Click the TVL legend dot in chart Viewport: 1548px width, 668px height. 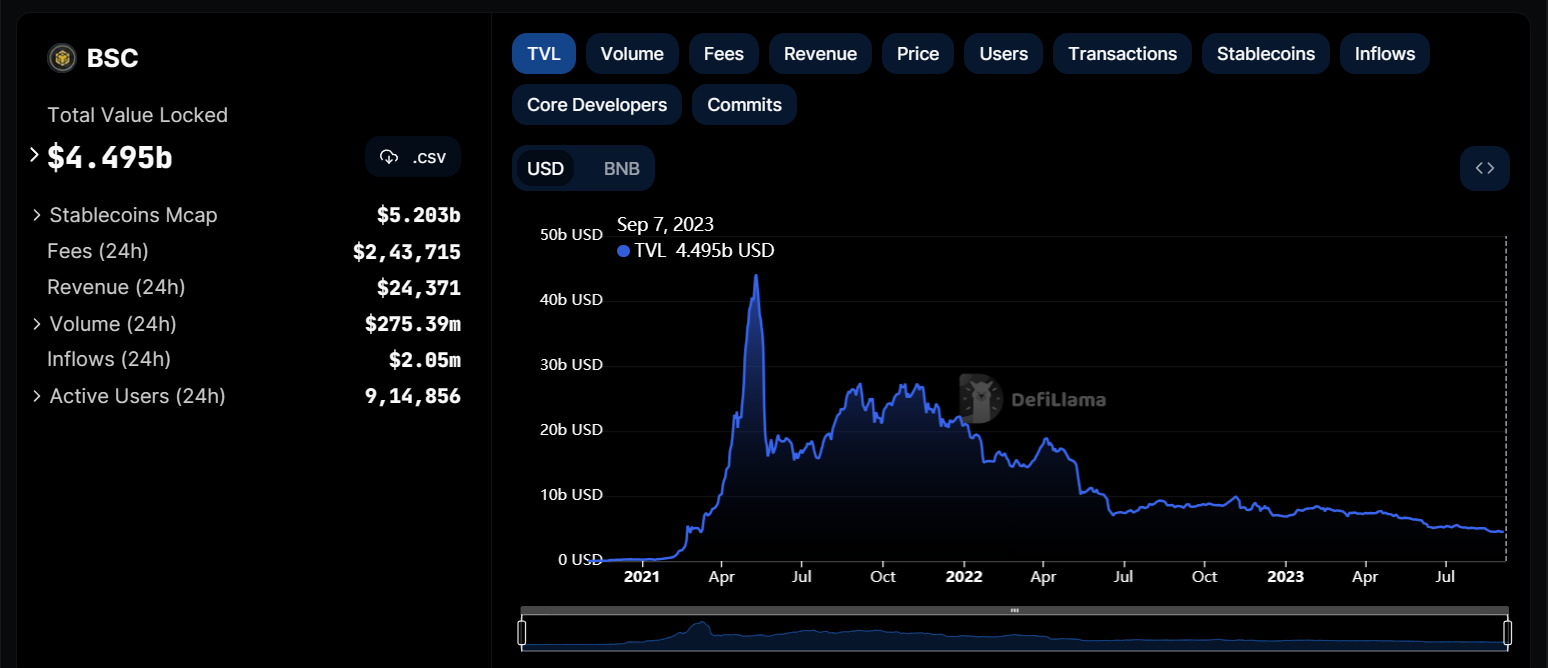[x=624, y=251]
